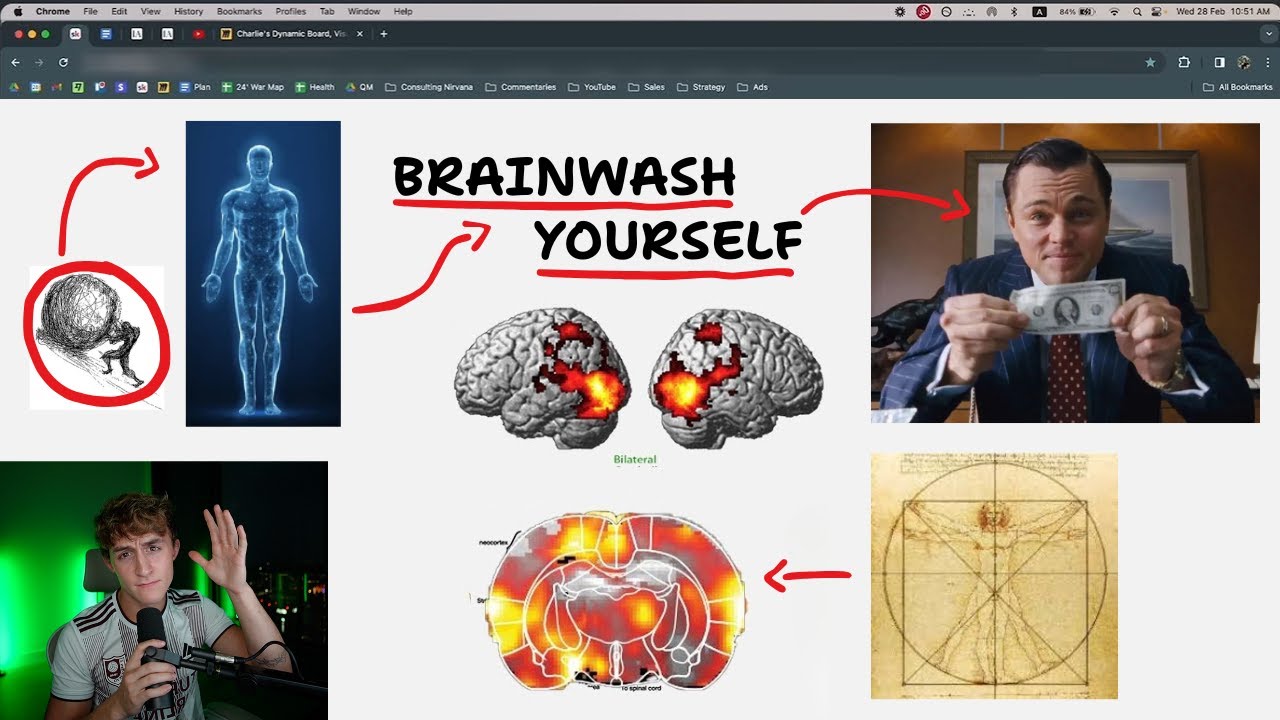Open Spotlight search magnifier icon

[x=1137, y=11]
